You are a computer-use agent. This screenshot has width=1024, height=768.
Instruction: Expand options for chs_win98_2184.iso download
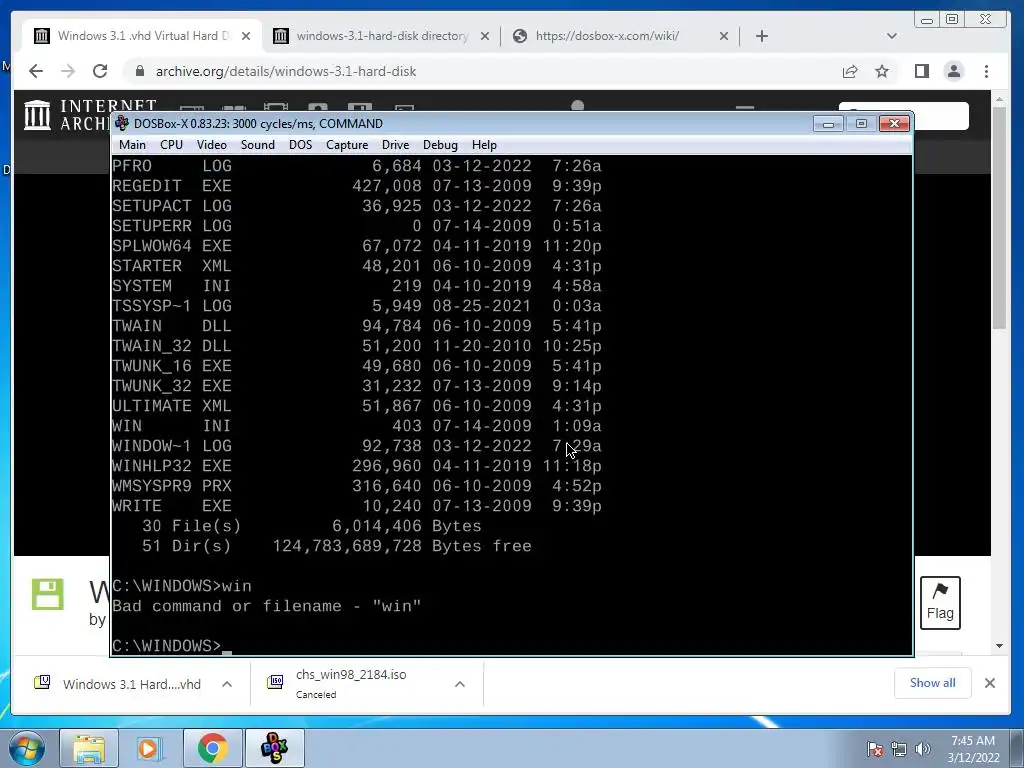click(x=460, y=684)
